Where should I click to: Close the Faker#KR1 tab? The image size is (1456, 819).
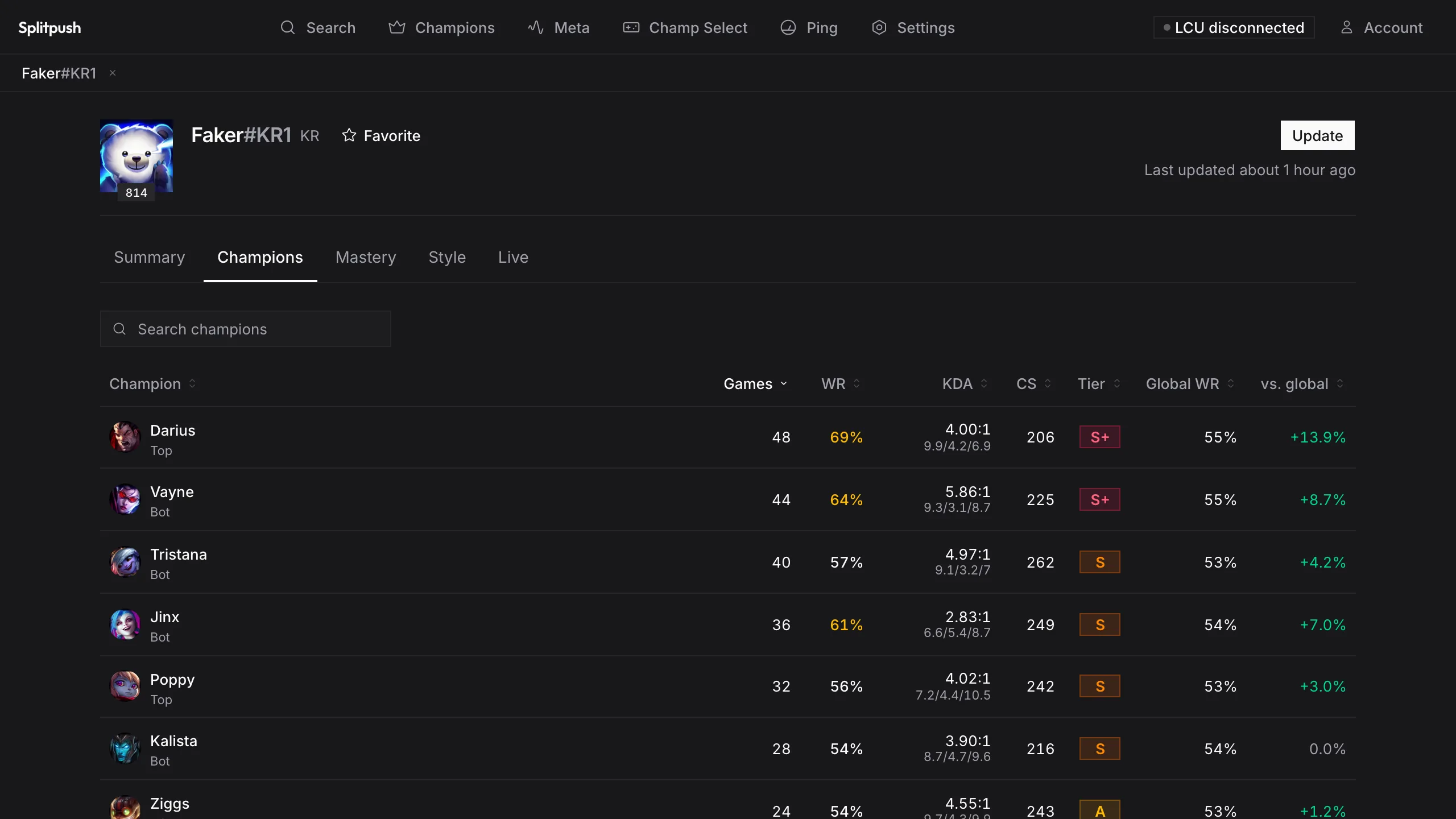coord(113,73)
